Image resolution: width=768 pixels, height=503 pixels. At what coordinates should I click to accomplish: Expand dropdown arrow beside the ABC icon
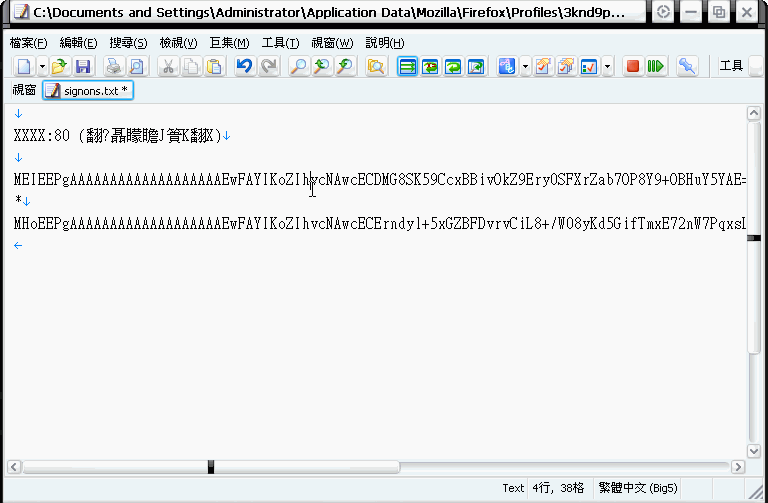(x=526, y=66)
